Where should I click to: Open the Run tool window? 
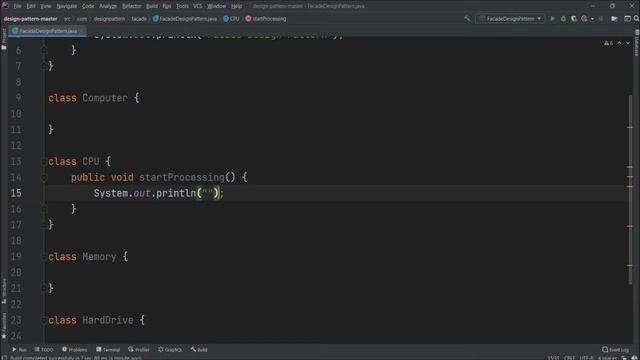tap(19, 349)
